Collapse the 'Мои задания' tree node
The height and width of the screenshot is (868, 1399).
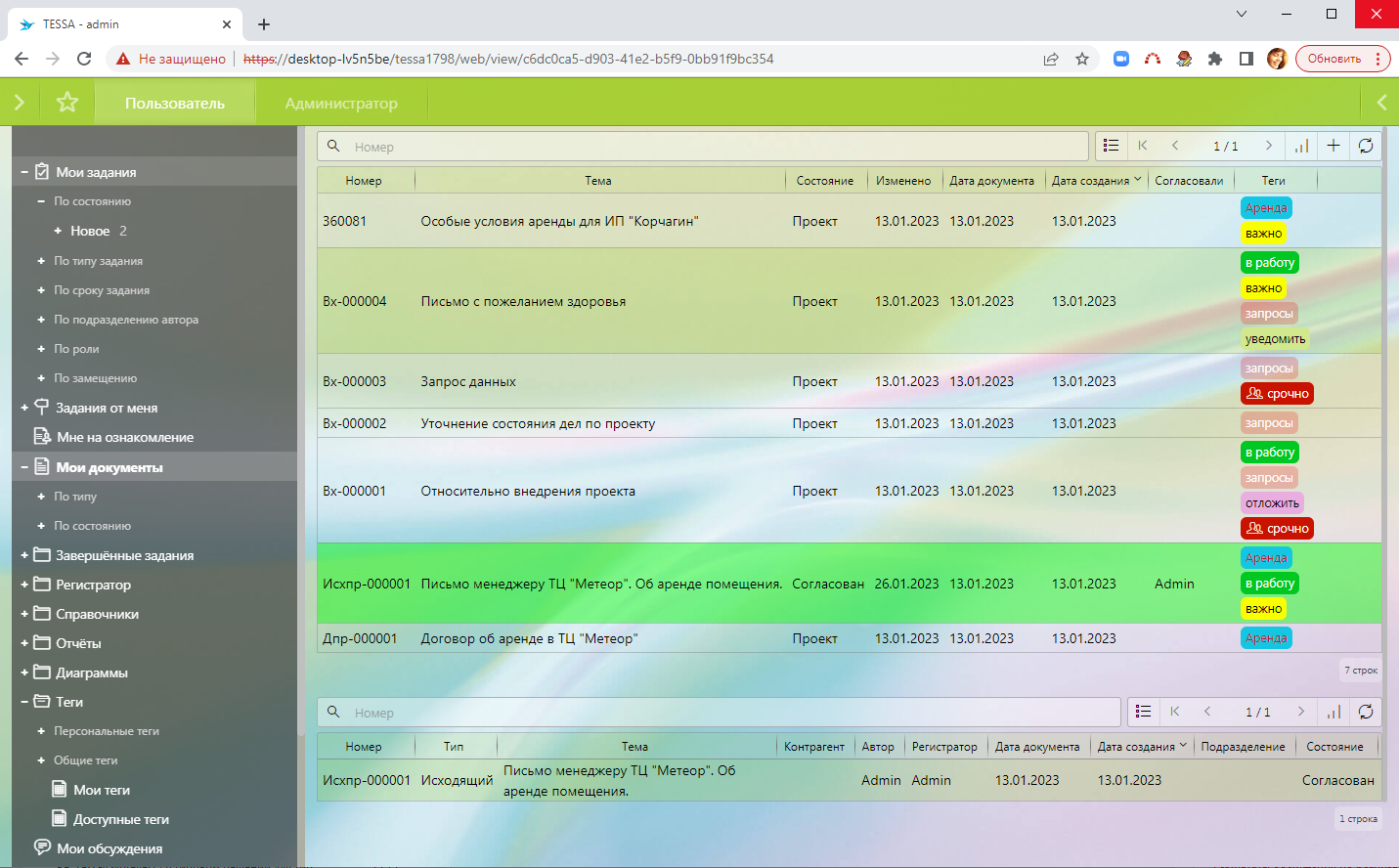[x=24, y=172]
